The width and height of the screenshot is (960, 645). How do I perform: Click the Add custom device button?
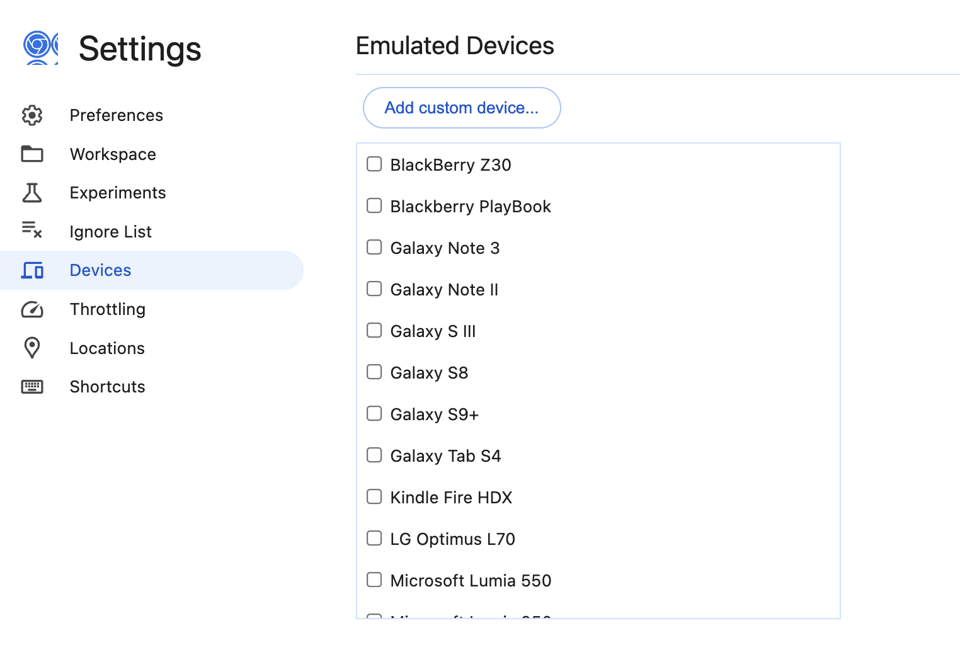pyautogui.click(x=461, y=107)
